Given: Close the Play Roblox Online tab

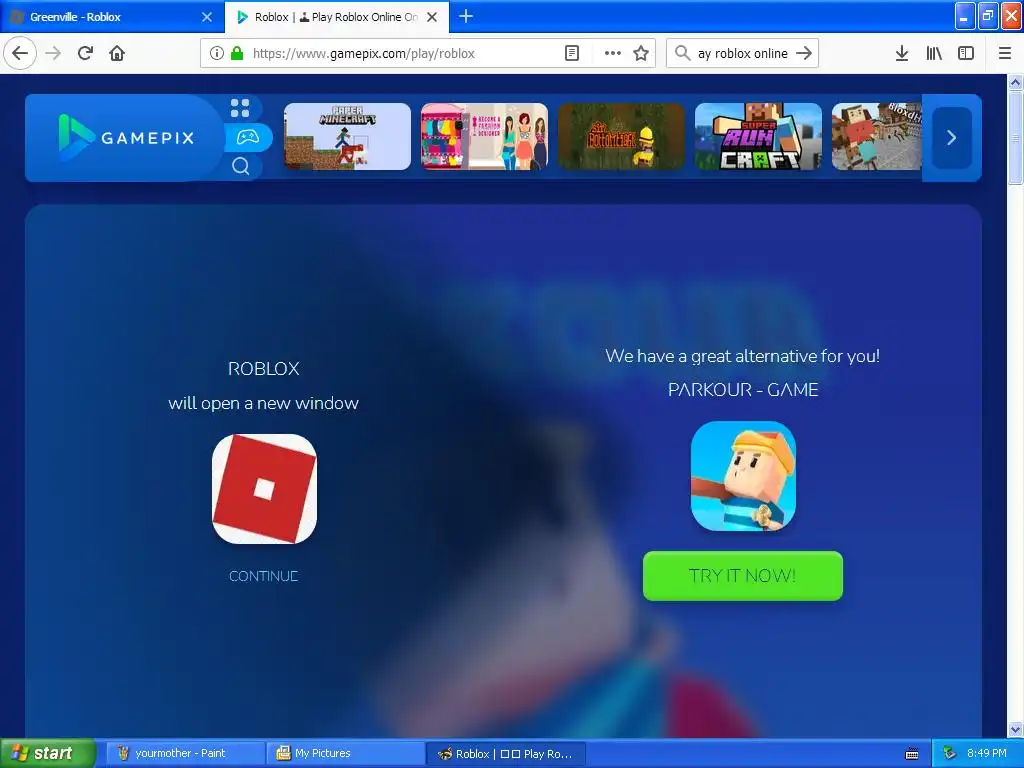Looking at the screenshot, I should (432, 17).
